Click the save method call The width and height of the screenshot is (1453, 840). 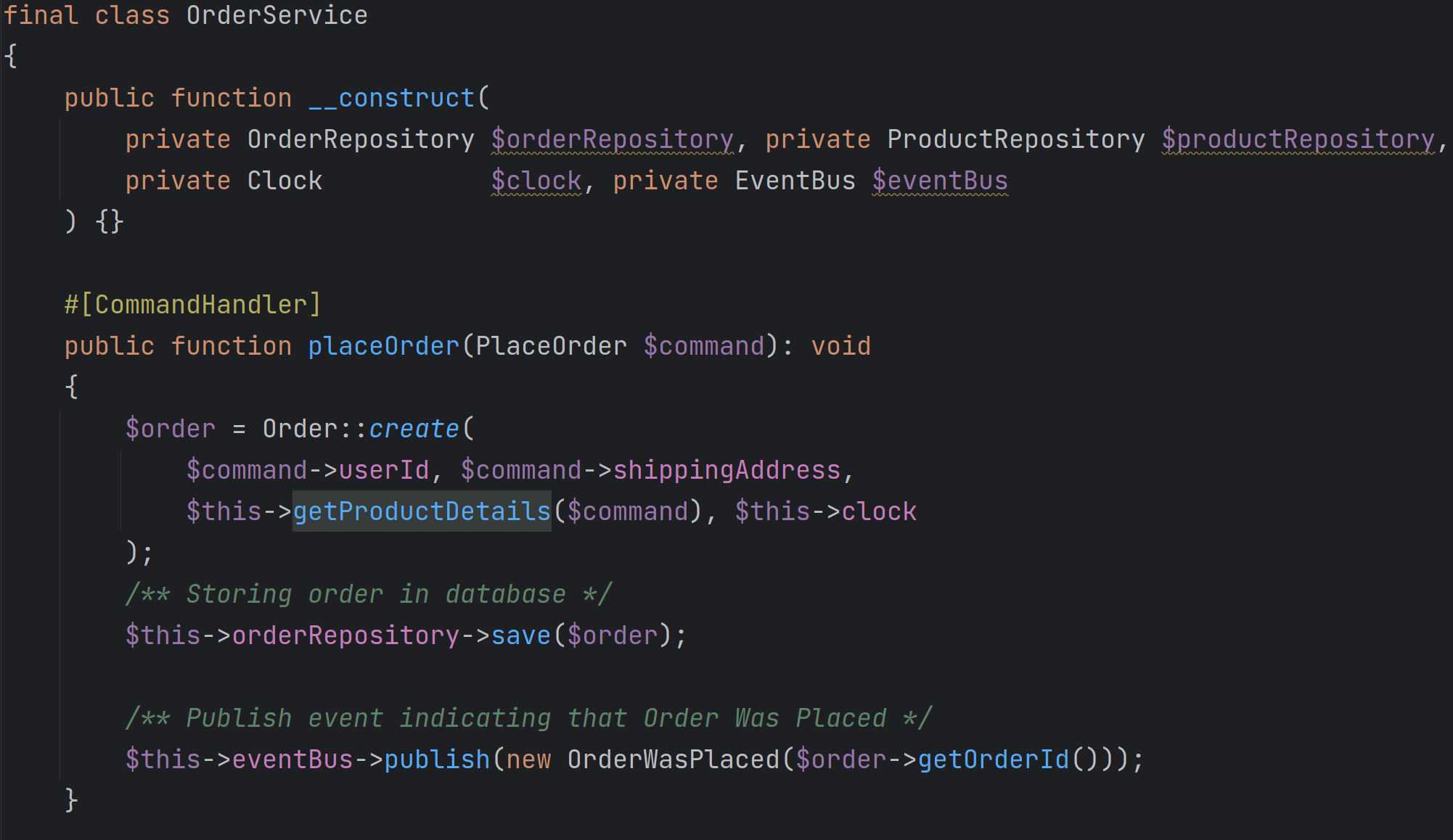[520, 635]
